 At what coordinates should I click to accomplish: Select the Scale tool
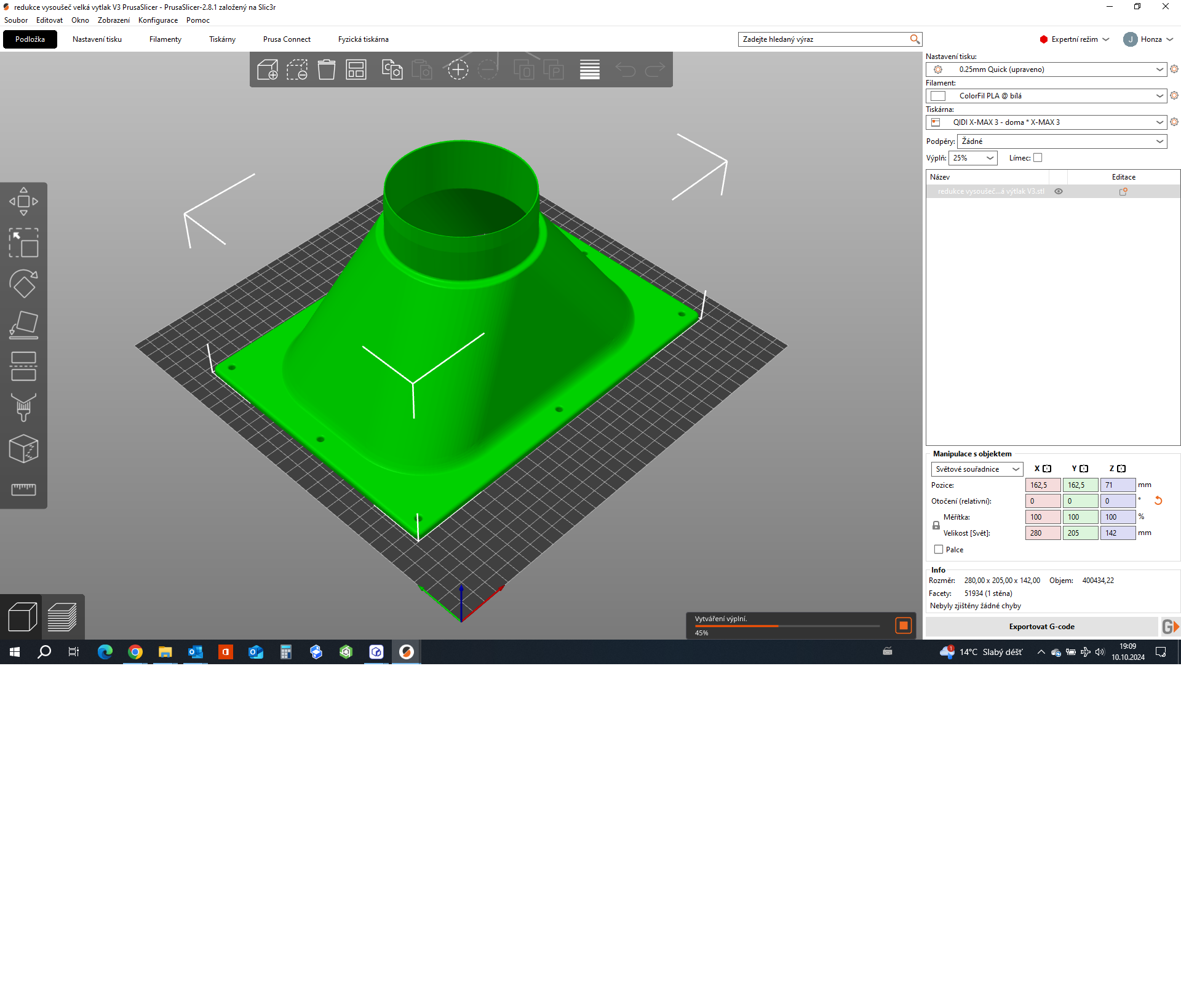[23, 243]
